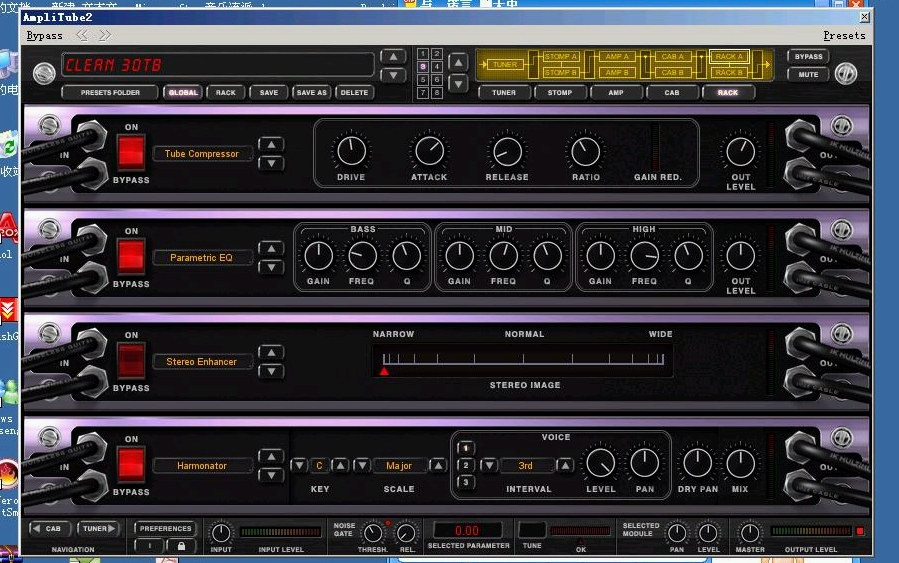Click the DELETE preset button

coord(354,92)
